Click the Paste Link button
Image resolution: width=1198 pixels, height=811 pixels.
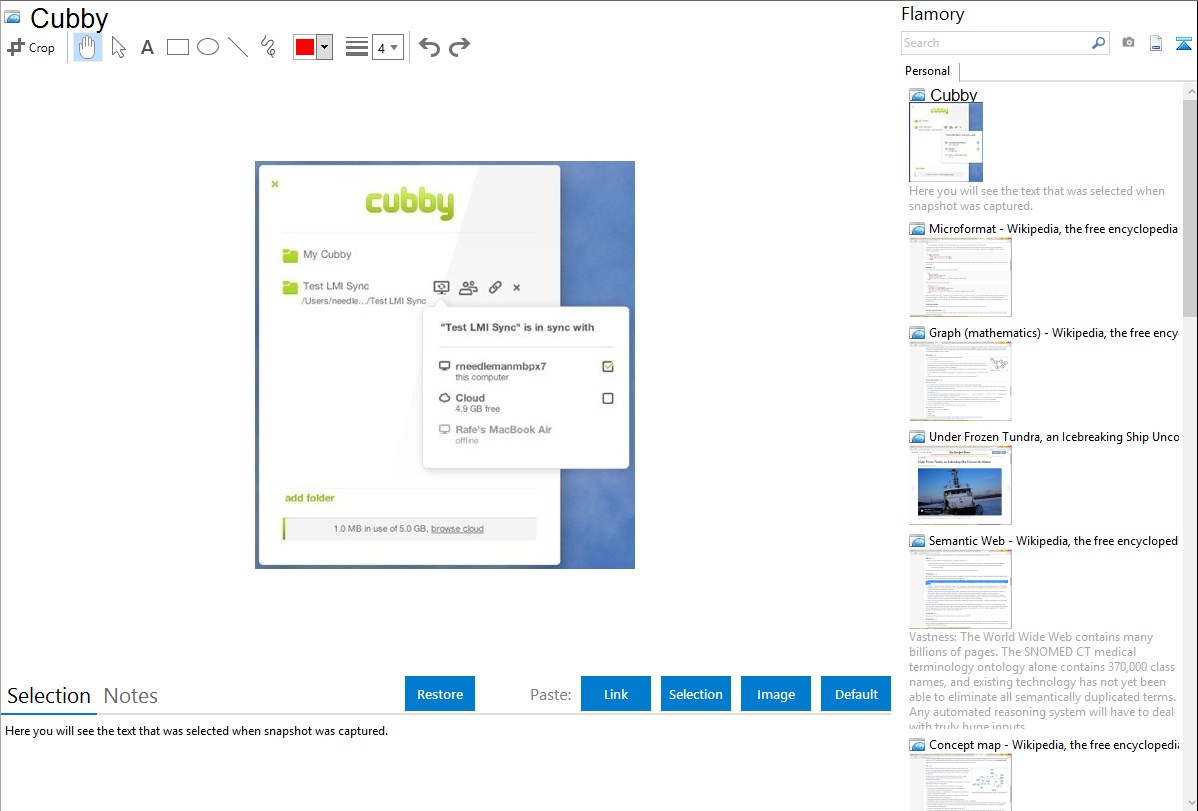pyautogui.click(x=616, y=694)
